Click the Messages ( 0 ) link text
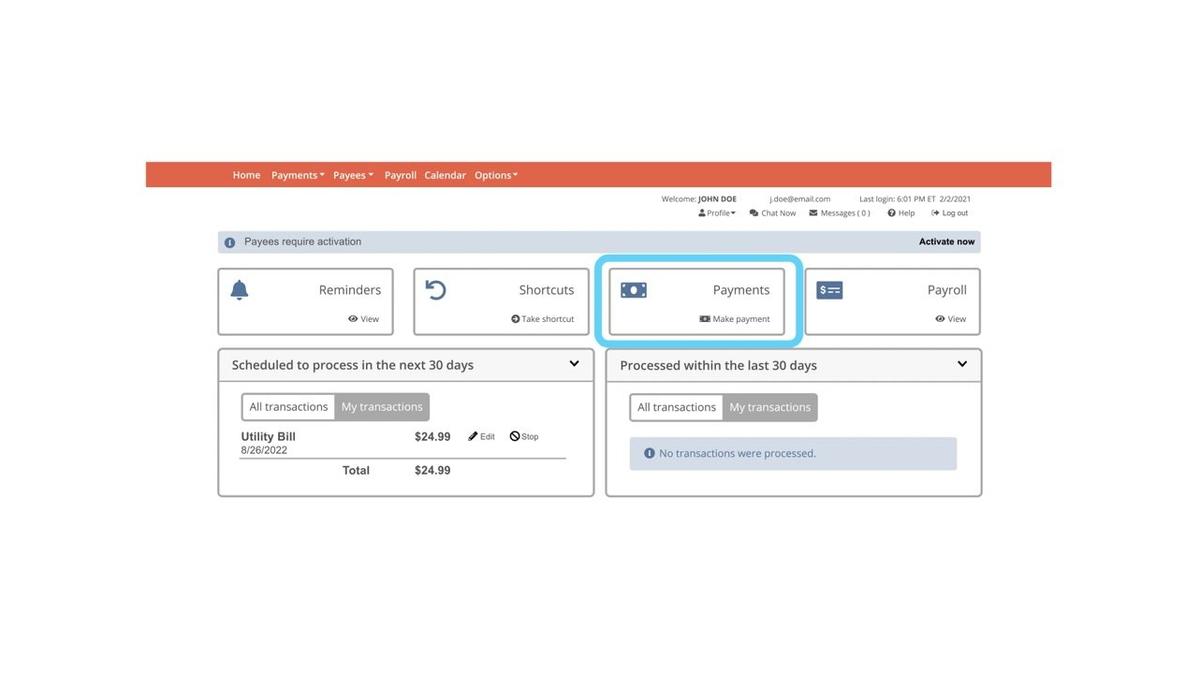This screenshot has width=1200, height=674. tap(845, 213)
